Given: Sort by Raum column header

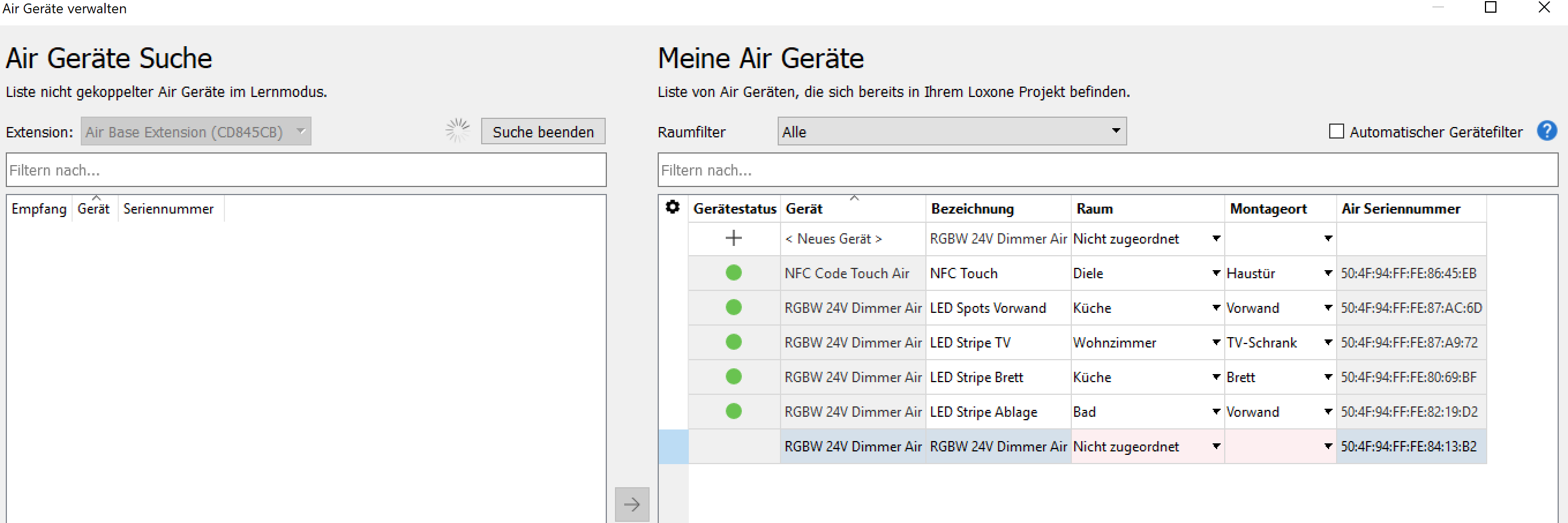Looking at the screenshot, I should pos(1147,209).
